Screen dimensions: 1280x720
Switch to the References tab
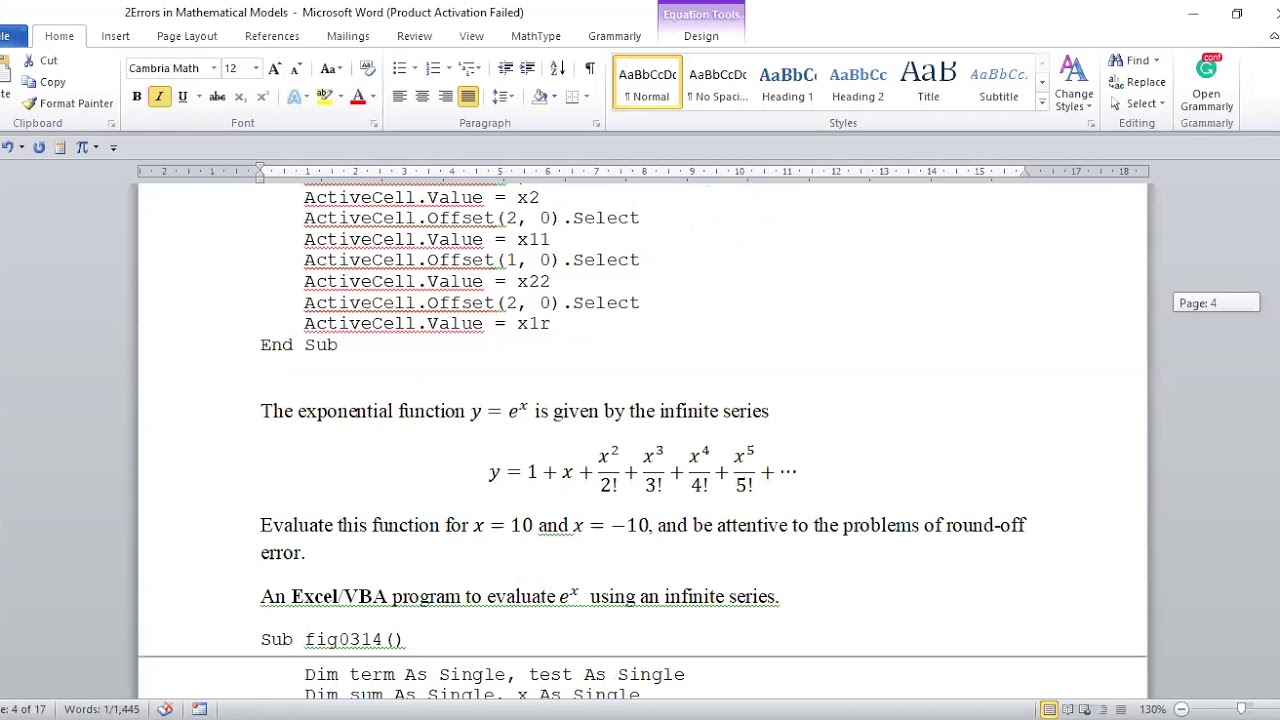tap(272, 36)
